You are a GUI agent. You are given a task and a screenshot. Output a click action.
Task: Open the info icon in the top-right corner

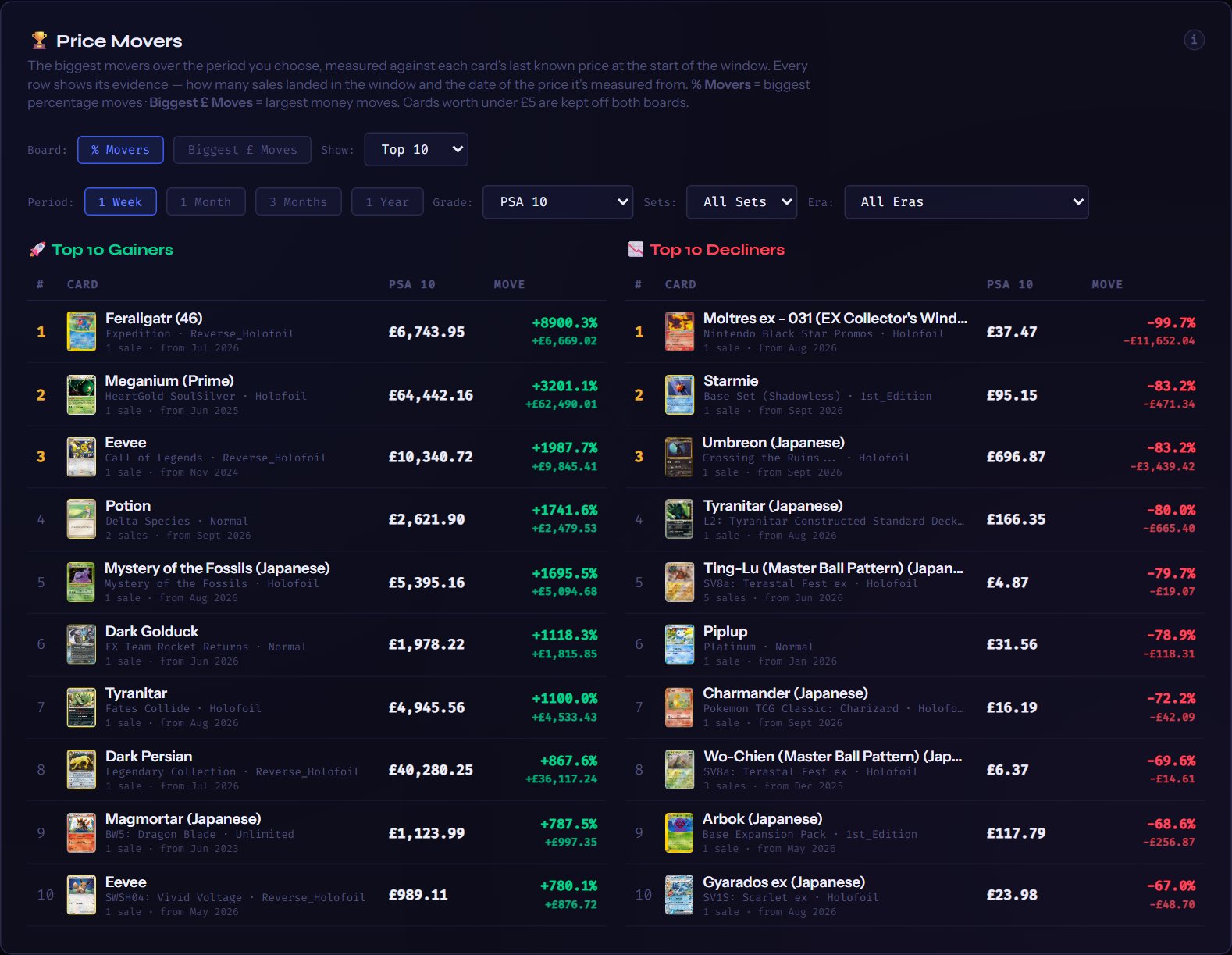click(1194, 40)
